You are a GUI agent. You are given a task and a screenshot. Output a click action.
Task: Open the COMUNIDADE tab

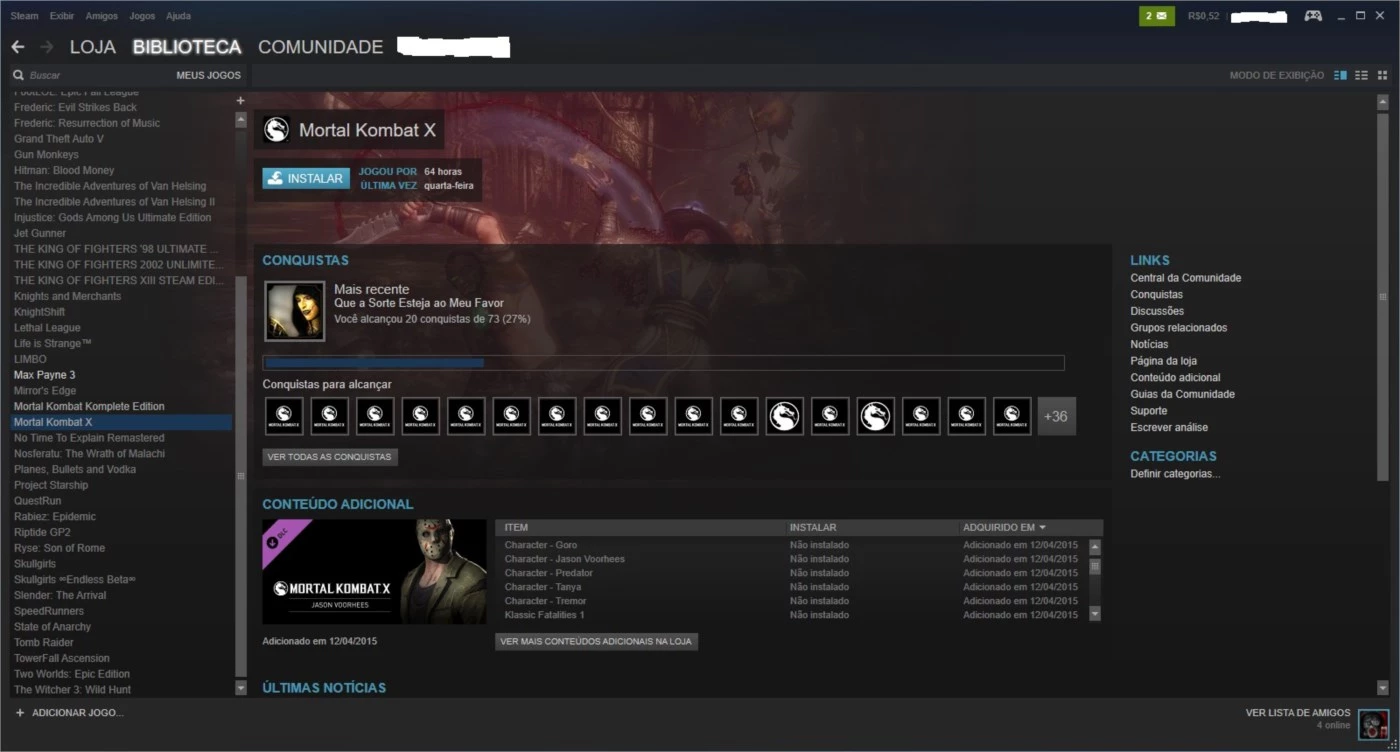[x=320, y=47]
